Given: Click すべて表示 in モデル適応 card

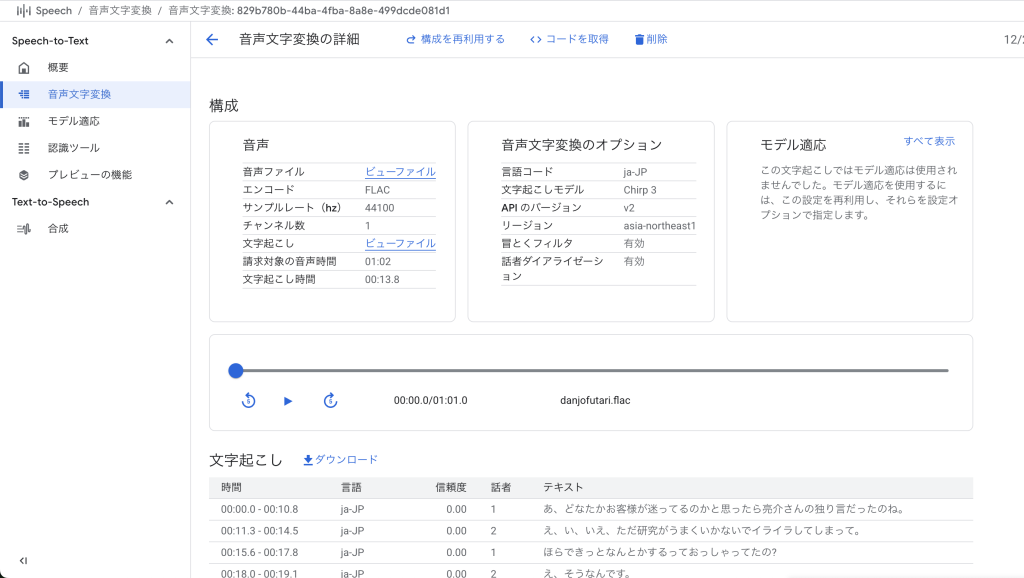Looking at the screenshot, I should (929, 142).
